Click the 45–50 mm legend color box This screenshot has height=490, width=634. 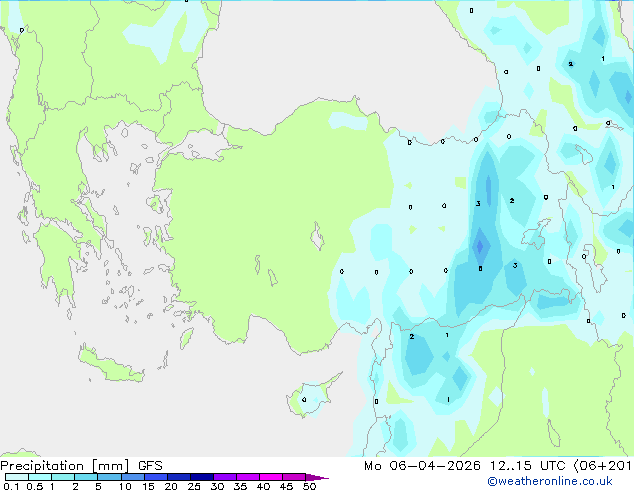point(294,477)
